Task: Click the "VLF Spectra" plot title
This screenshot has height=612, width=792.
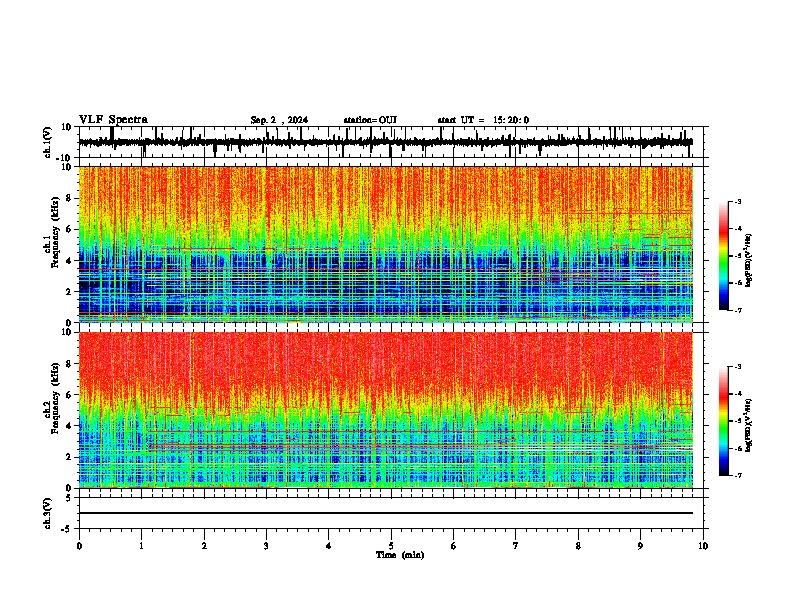Action: coord(114,119)
